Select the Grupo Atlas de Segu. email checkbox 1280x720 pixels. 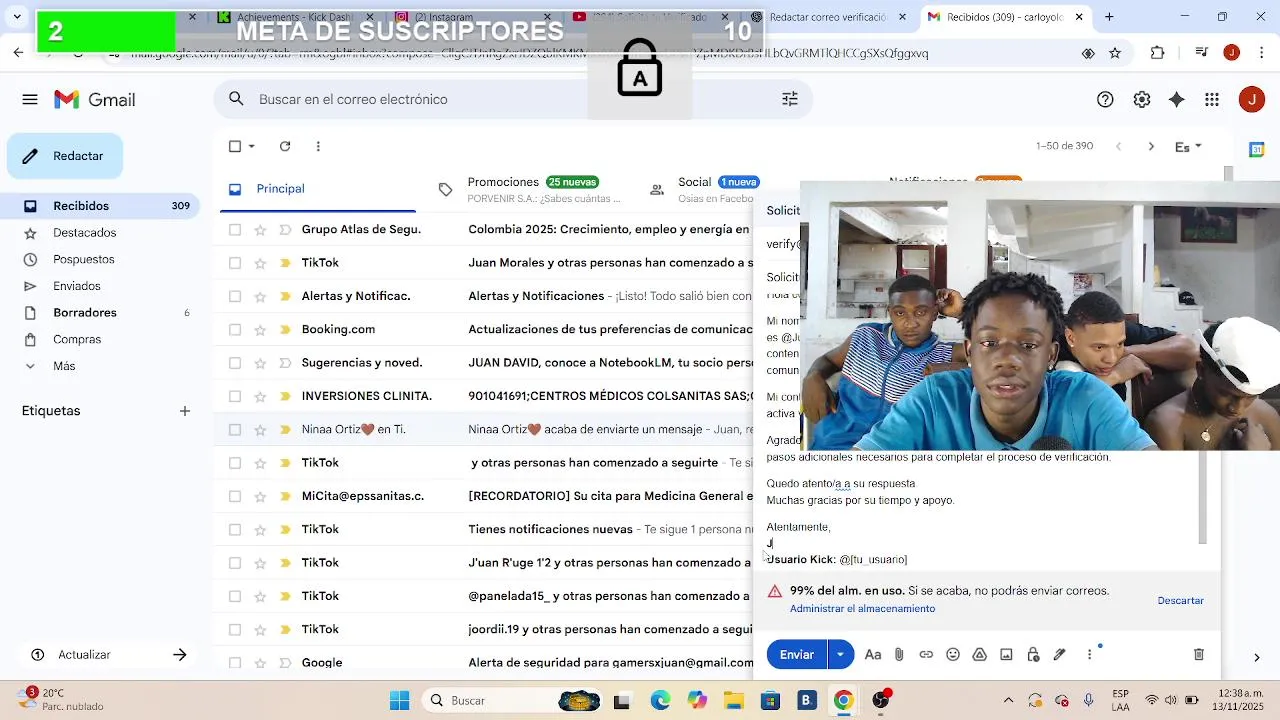coord(235,229)
